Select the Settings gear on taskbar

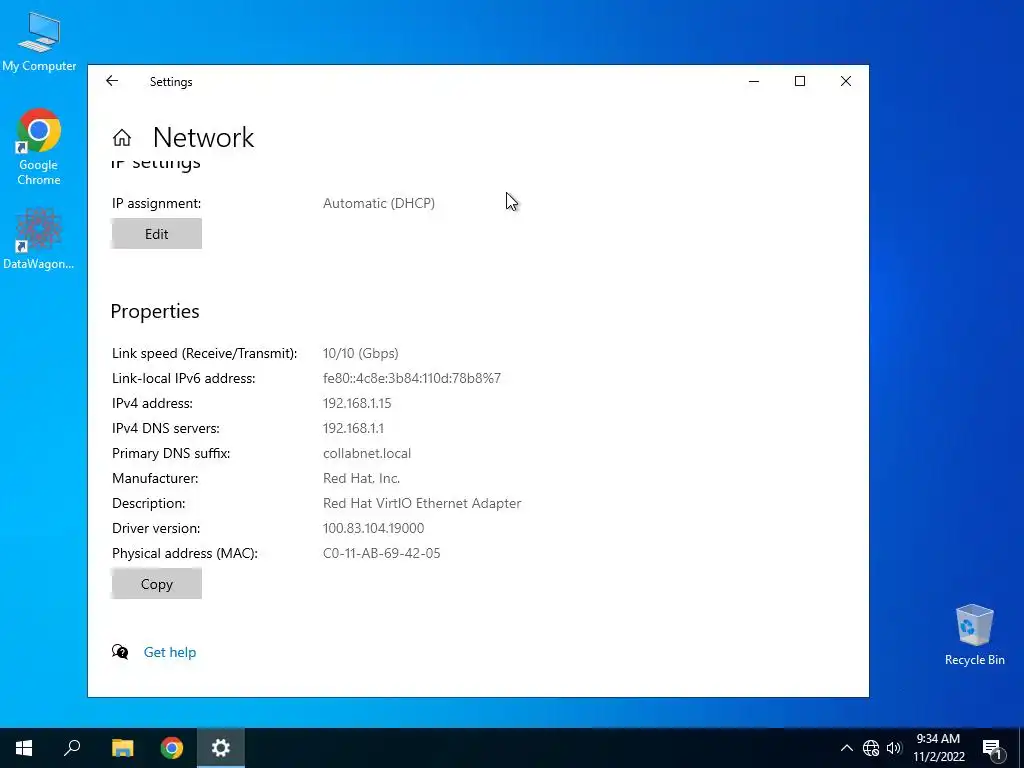coord(221,748)
